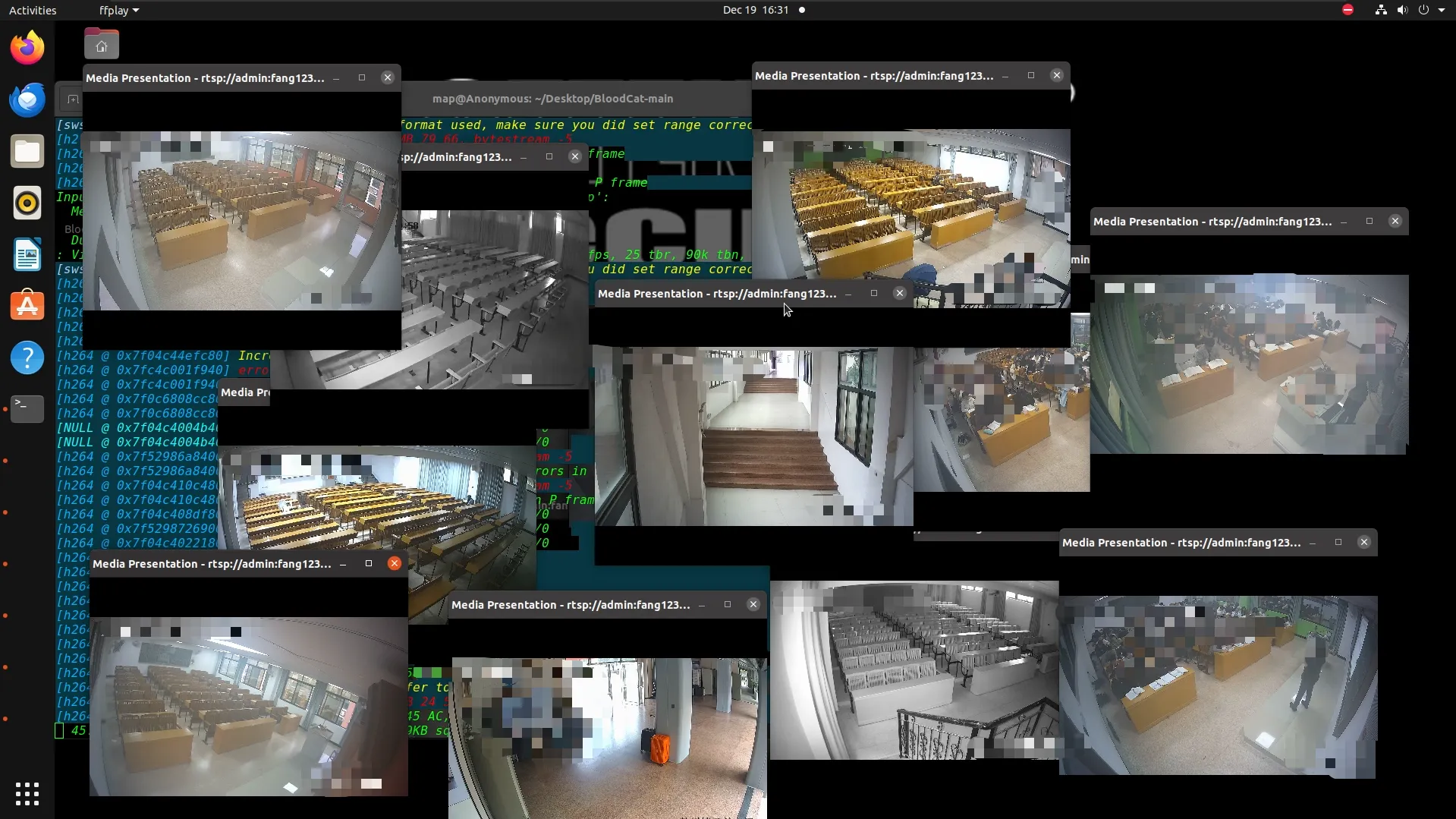Close the ffplay window with the orange close button

[395, 563]
